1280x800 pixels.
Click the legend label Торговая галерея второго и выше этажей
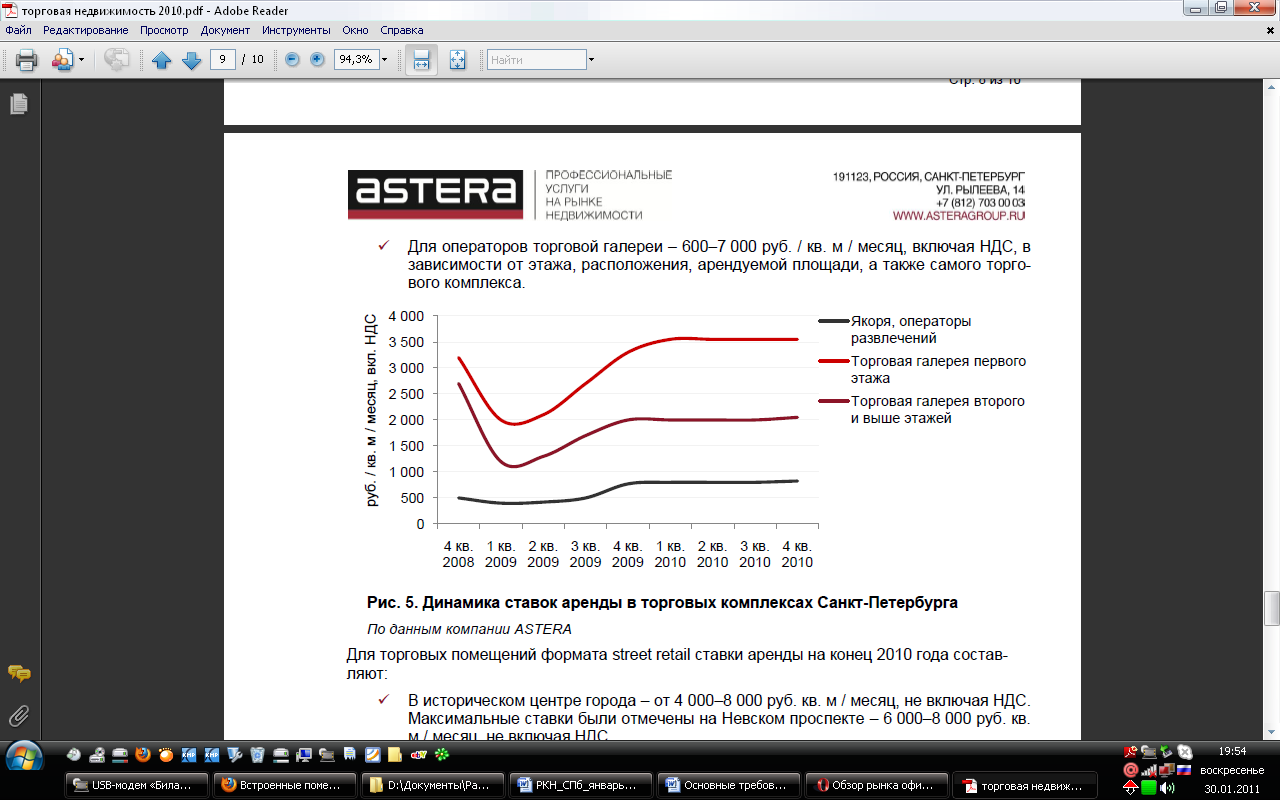coord(937,410)
